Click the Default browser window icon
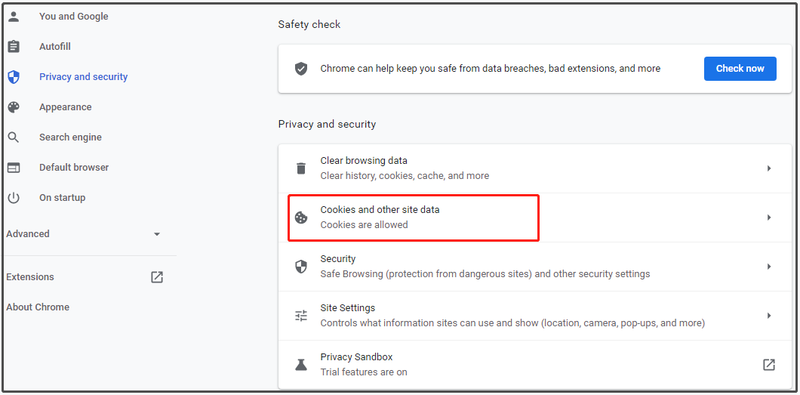Screen dimensions: 800x395 click(x=13, y=167)
